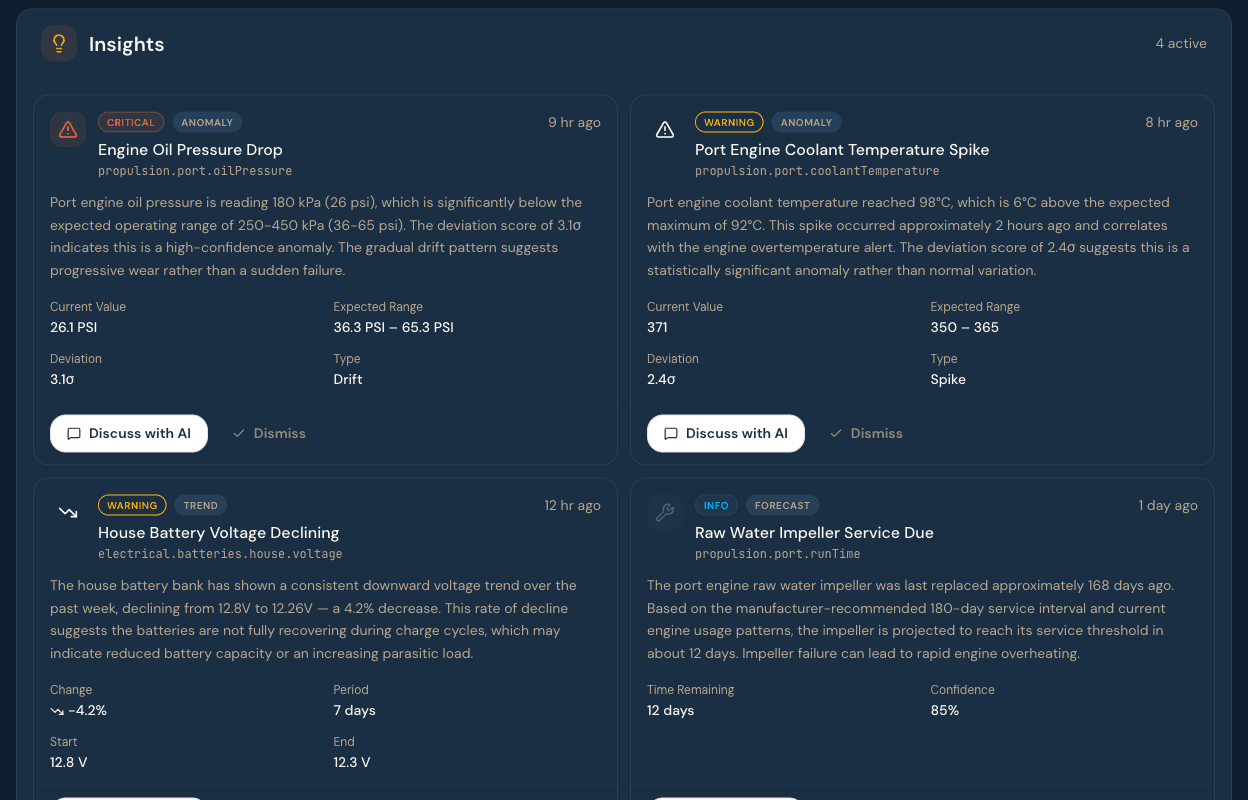Click Discuss with AI for oil pressure drop
This screenshot has width=1248, height=800.
coord(128,433)
